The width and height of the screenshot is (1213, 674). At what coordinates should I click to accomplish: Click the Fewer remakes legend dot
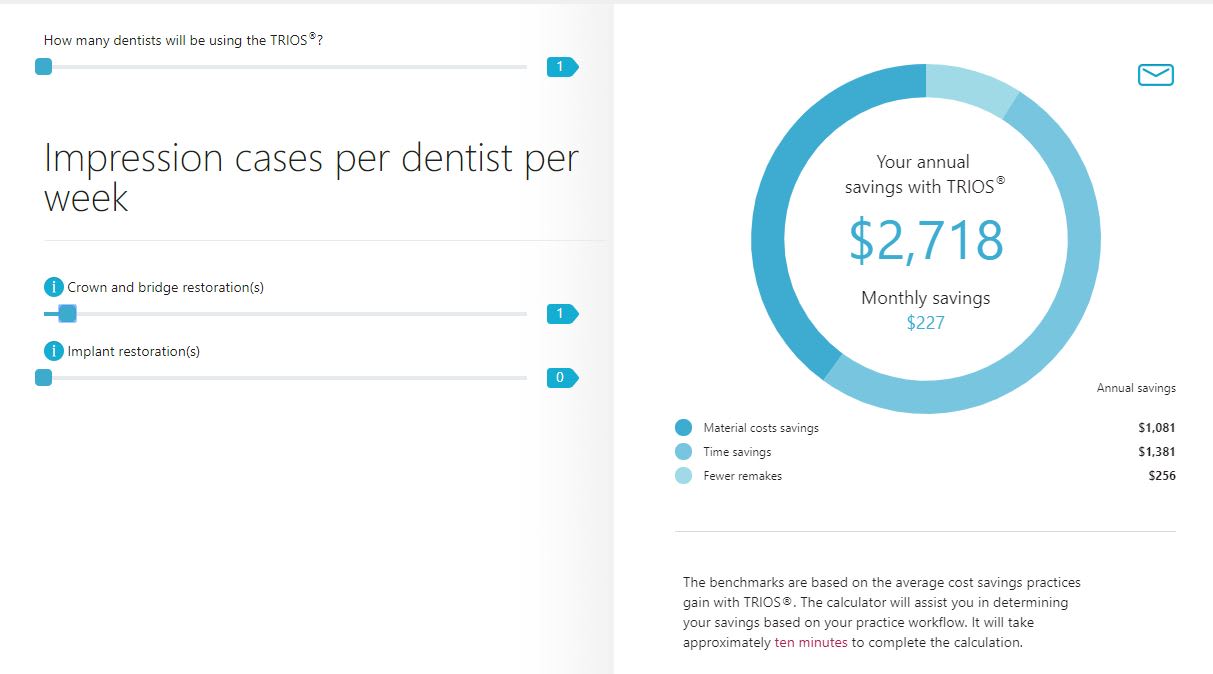(x=684, y=476)
